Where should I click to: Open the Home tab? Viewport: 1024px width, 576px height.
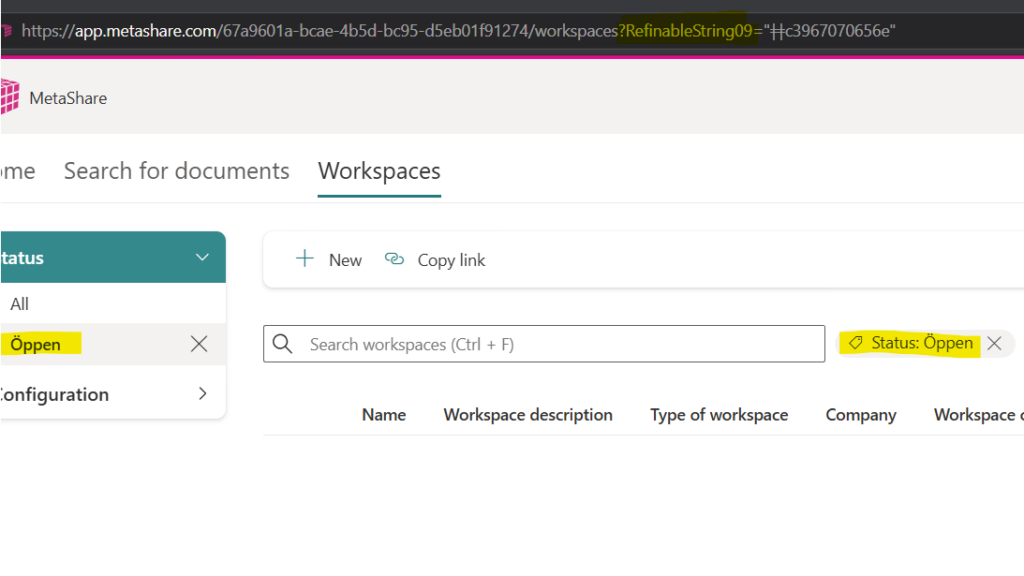18,171
